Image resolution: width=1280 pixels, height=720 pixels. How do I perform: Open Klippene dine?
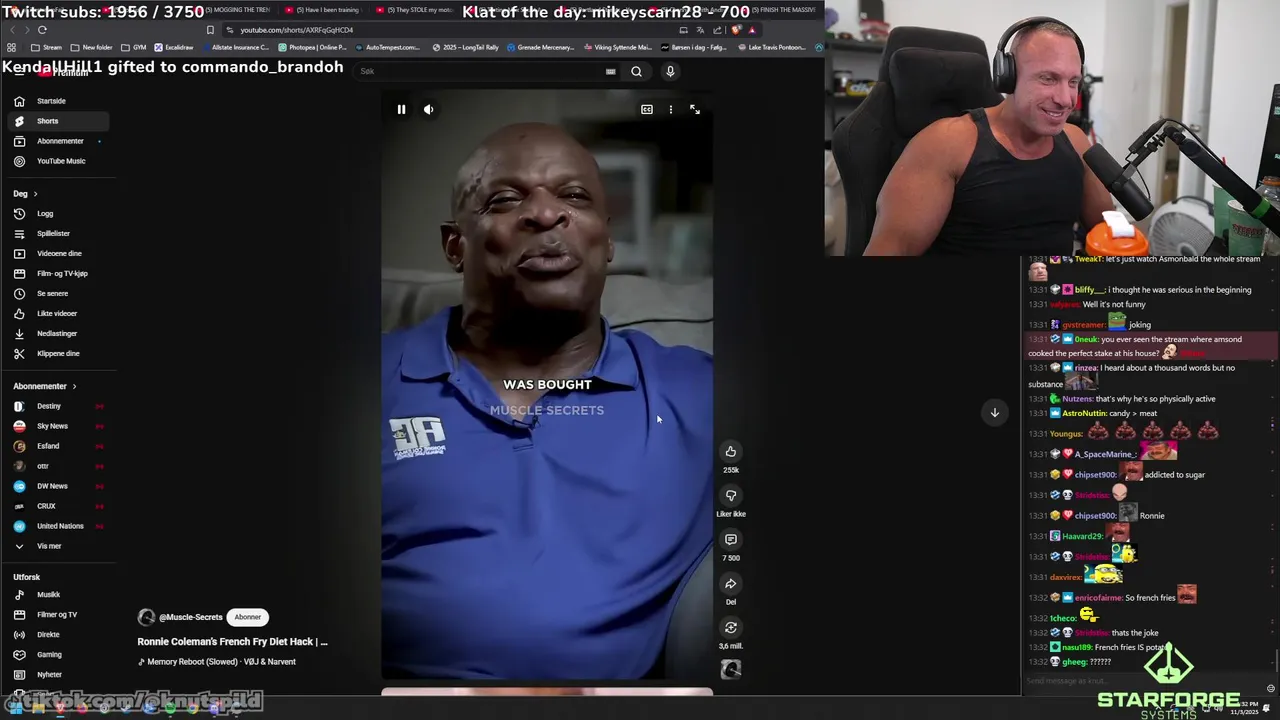59,354
